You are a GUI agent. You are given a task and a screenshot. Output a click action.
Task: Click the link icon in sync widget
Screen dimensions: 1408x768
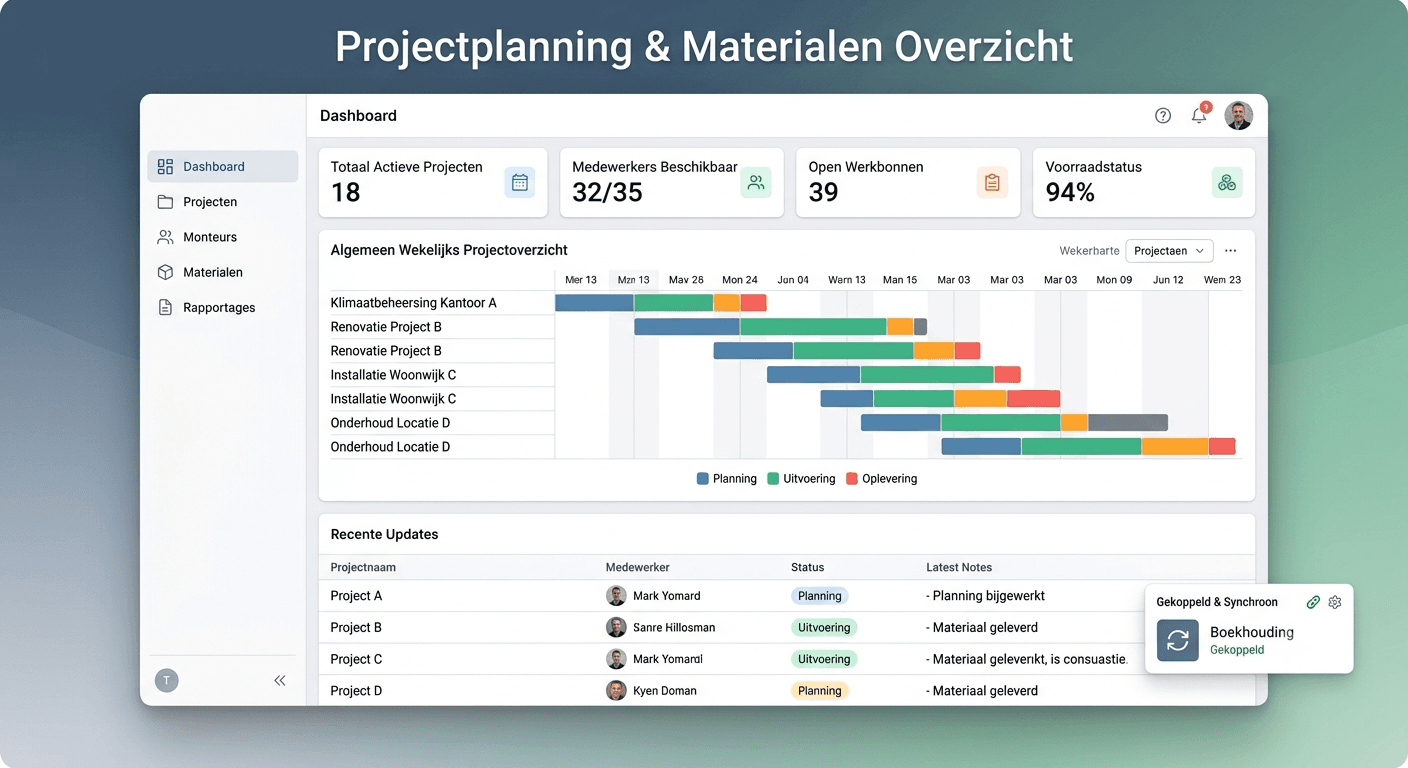pyautogui.click(x=1313, y=602)
